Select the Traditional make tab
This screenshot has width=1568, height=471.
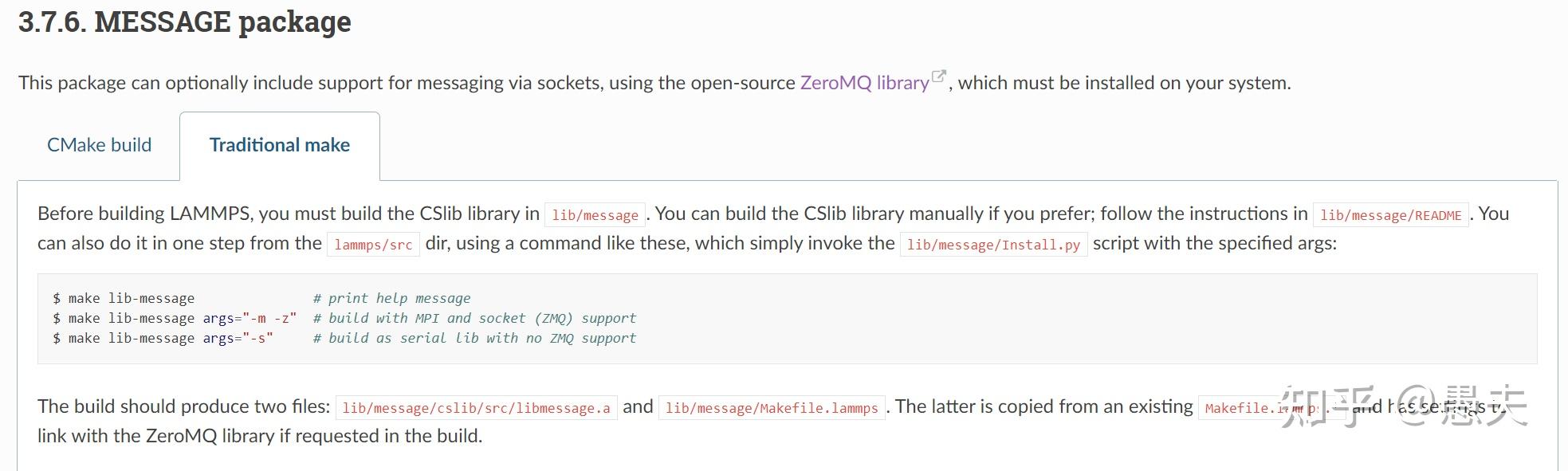click(279, 145)
